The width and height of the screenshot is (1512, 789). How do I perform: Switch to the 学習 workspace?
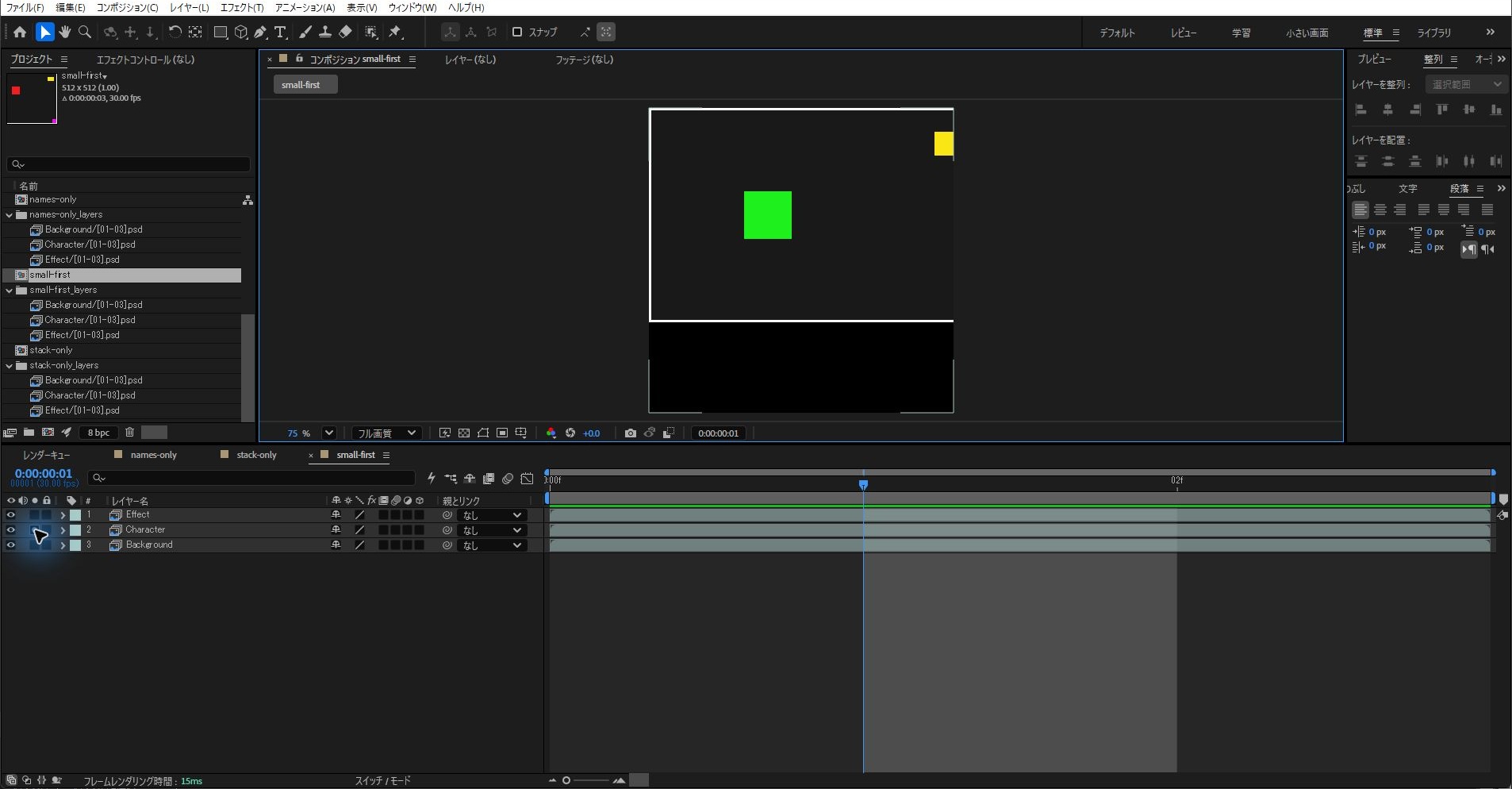pos(1241,33)
